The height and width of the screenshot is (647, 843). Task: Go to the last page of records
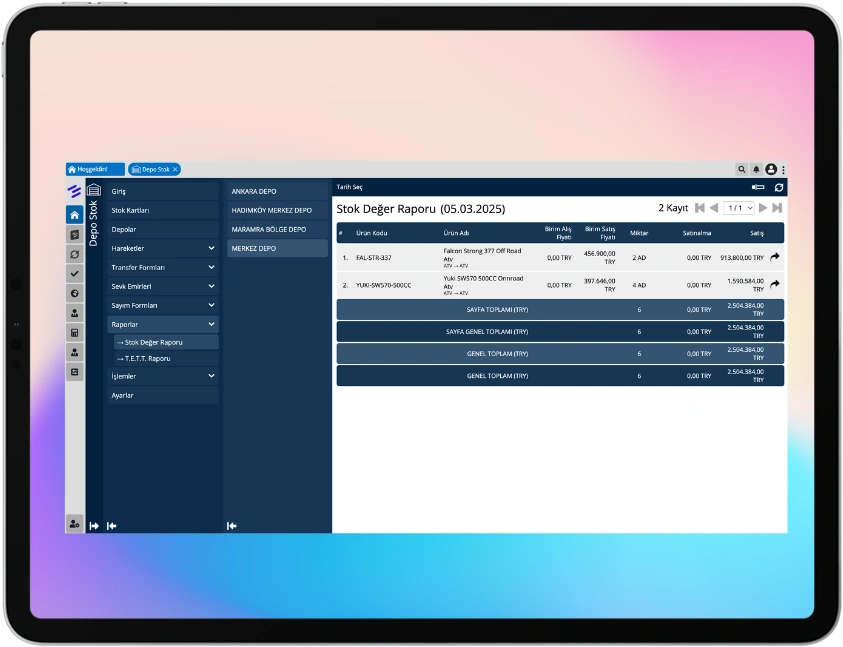(x=777, y=208)
